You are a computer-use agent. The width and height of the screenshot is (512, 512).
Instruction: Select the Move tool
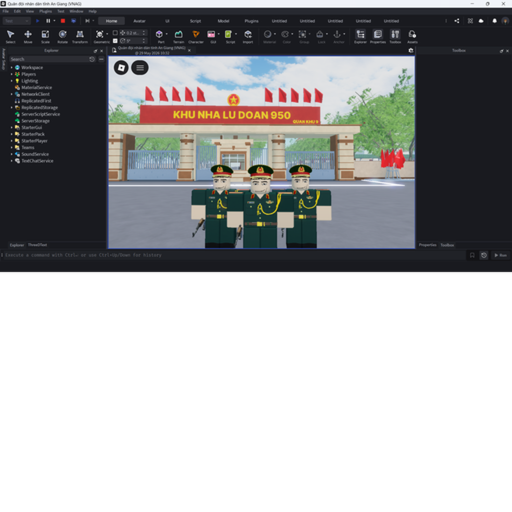coord(28,36)
